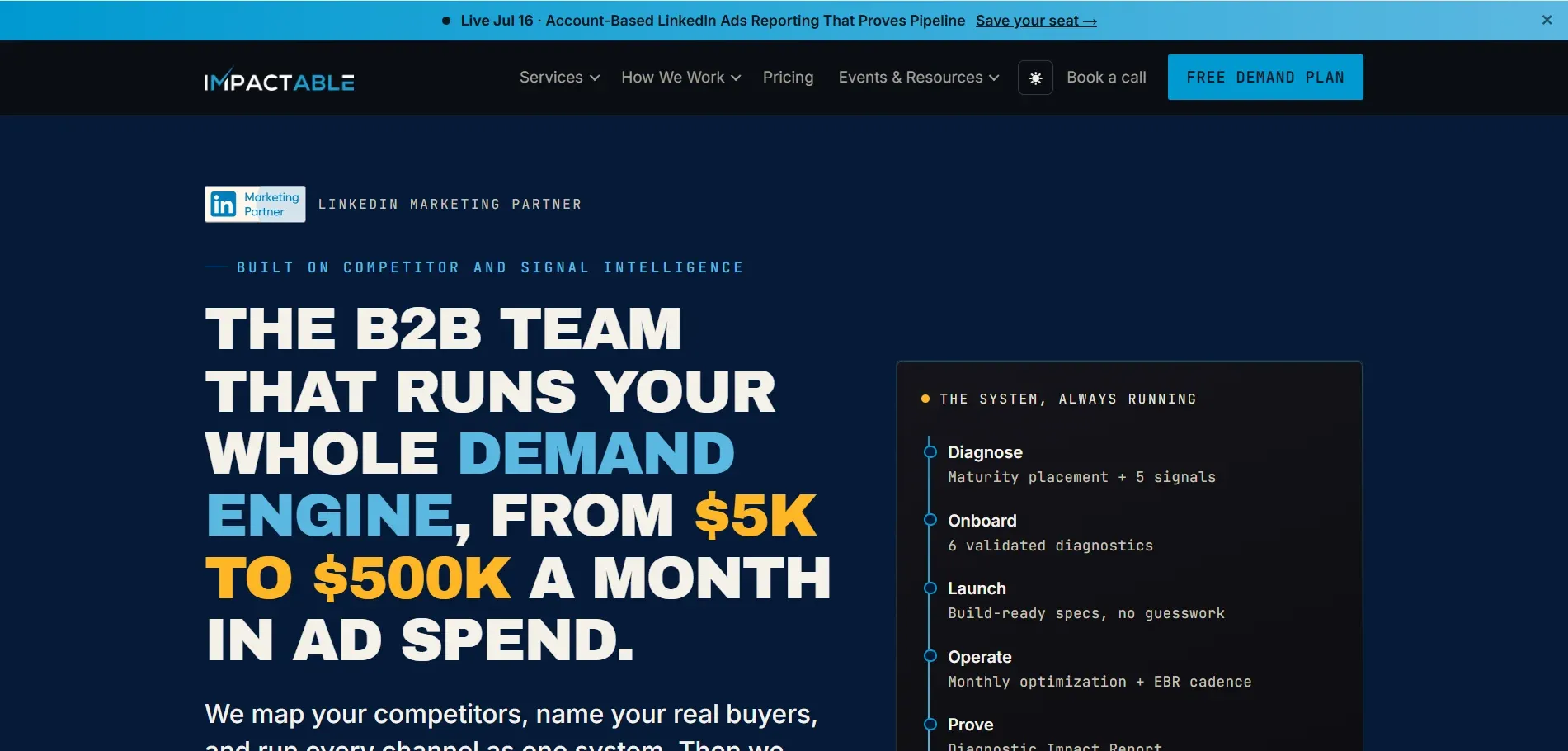Click the Impactable logo
The width and height of the screenshot is (1568, 751).
[279, 80]
